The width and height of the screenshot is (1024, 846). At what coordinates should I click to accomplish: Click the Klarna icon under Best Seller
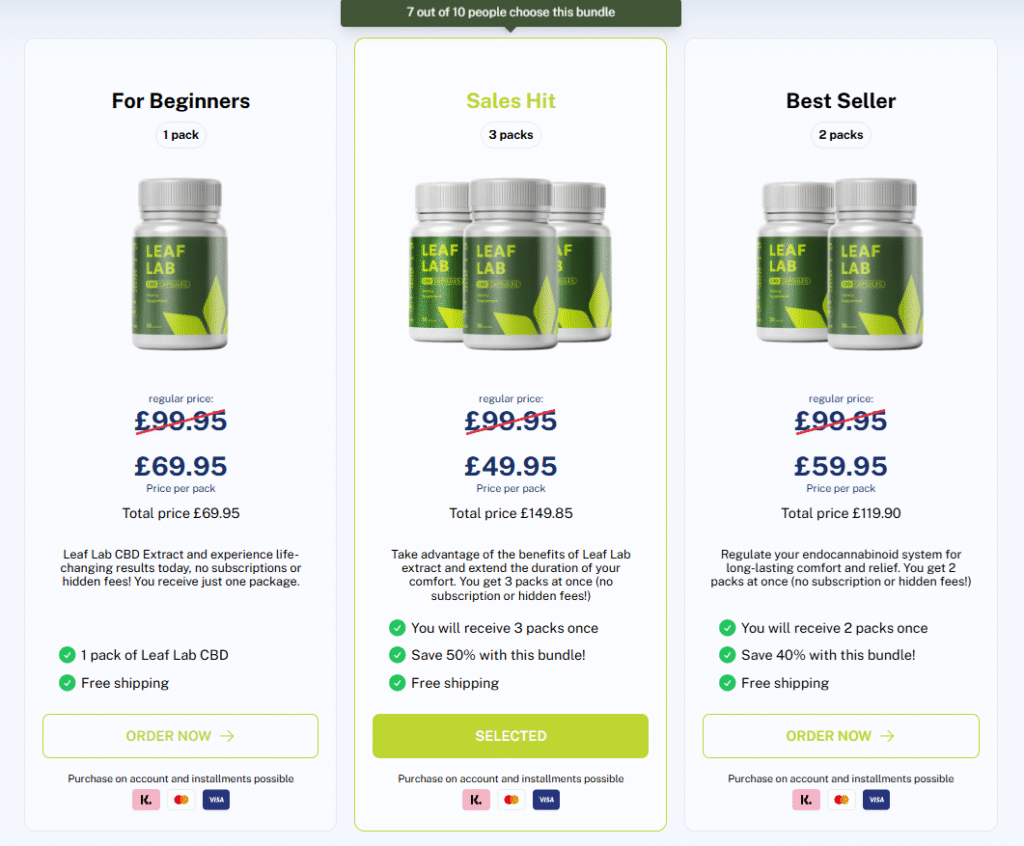[807, 800]
